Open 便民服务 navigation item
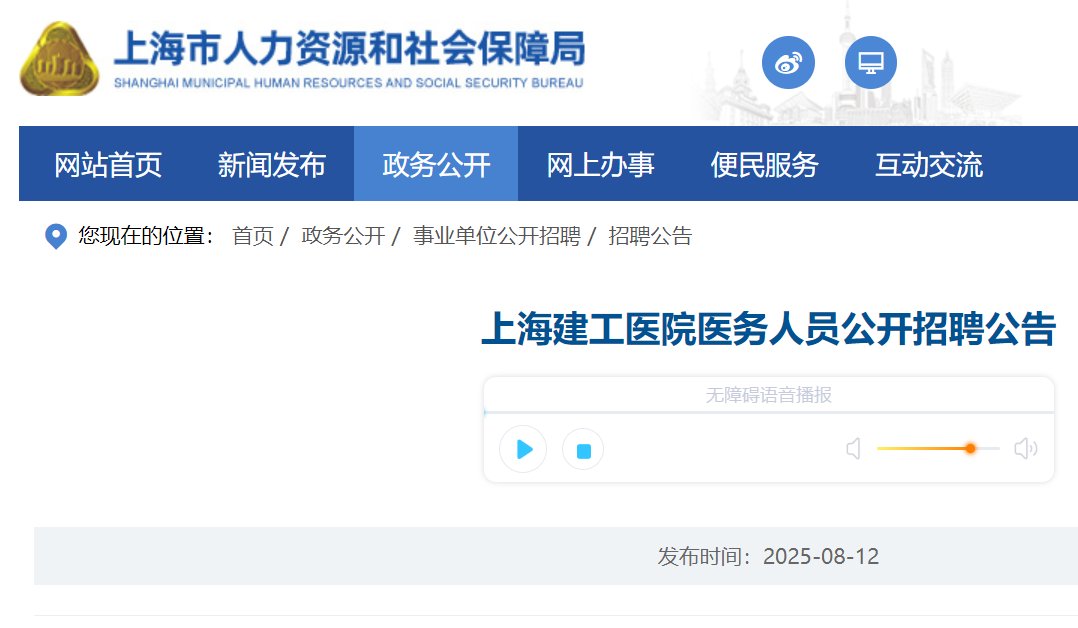 pyautogui.click(x=764, y=165)
